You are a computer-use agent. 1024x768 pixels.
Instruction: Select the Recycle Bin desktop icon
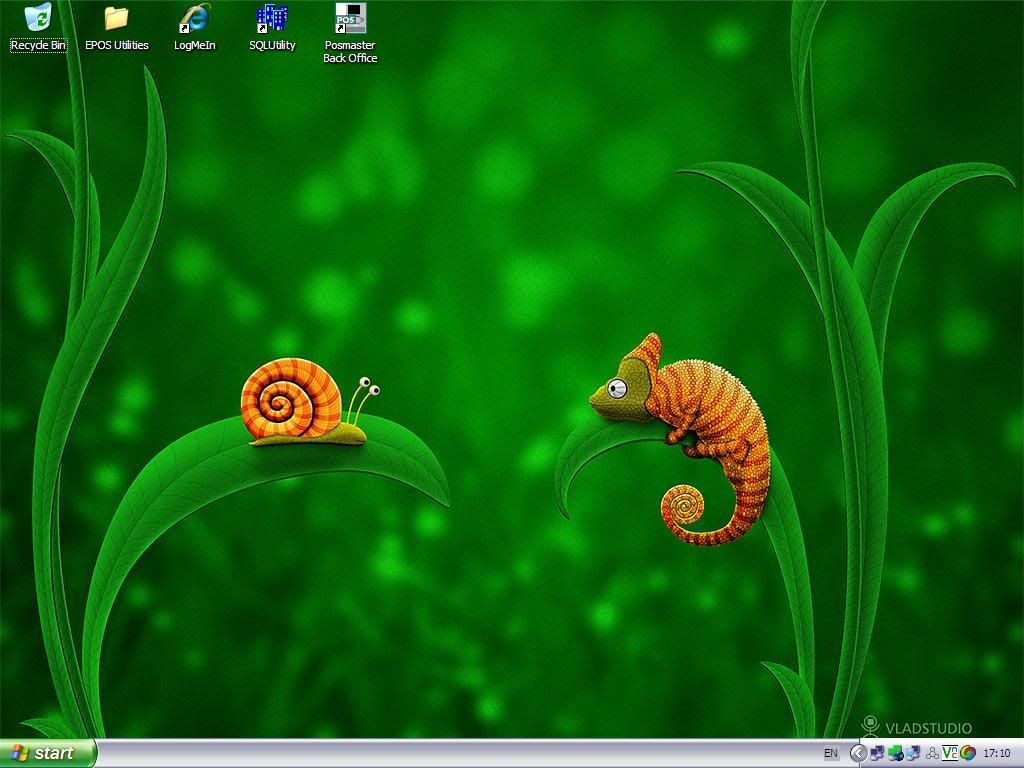pos(39,27)
